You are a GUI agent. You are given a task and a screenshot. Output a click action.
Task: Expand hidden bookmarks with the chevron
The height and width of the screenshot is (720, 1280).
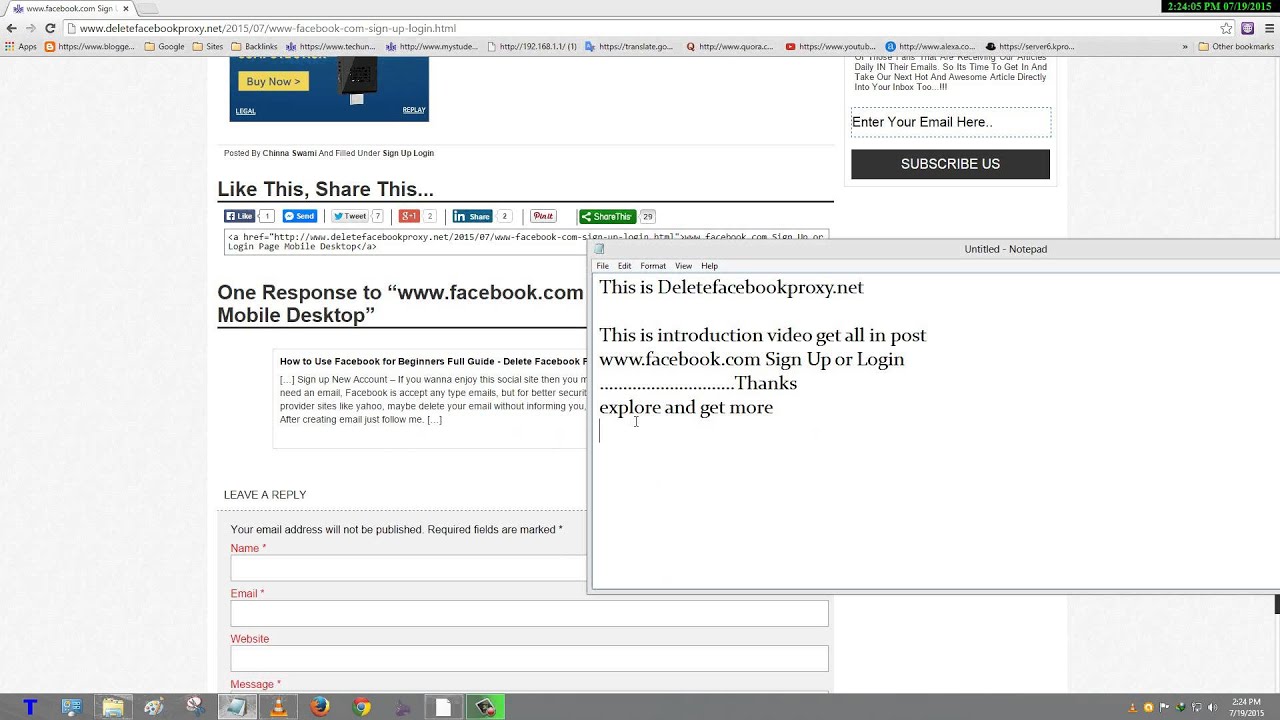coord(1185,46)
